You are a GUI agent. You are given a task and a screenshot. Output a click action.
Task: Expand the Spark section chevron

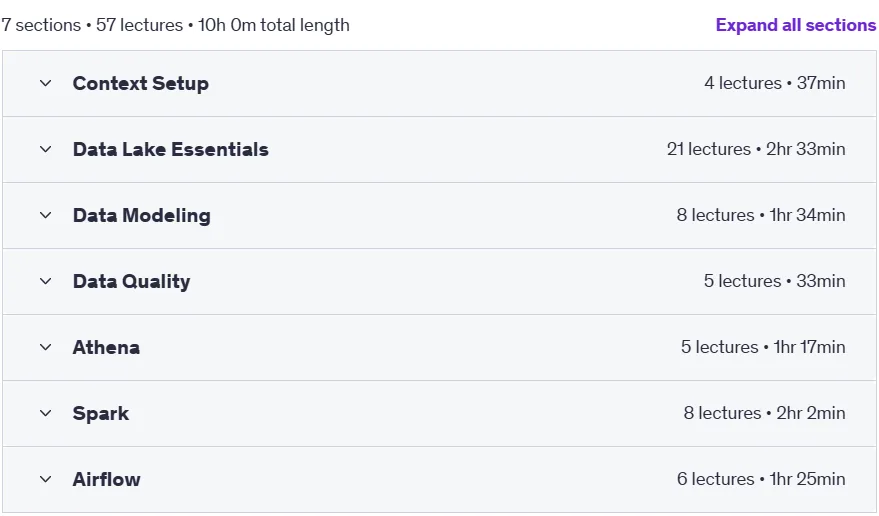(45, 413)
